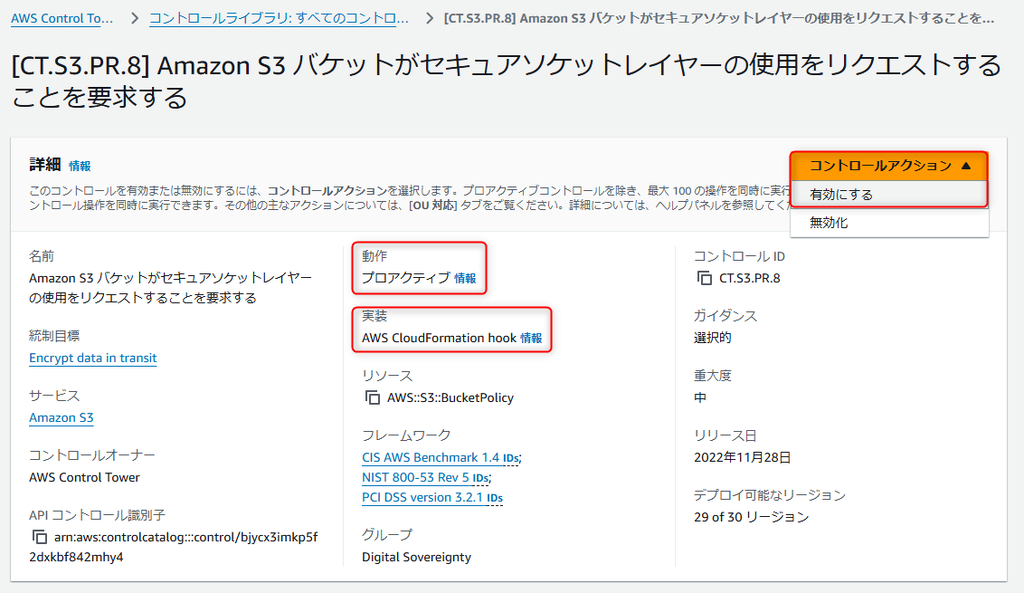Copy the AWS::S3::BucketPolicy resource icon
Screen dimensions: 1024x593
click(372, 397)
